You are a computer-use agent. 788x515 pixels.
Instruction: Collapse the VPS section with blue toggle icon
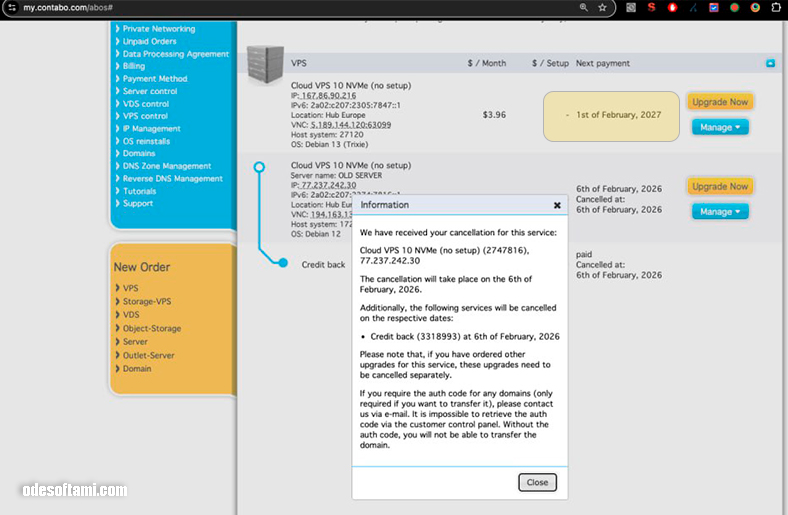coord(770,63)
